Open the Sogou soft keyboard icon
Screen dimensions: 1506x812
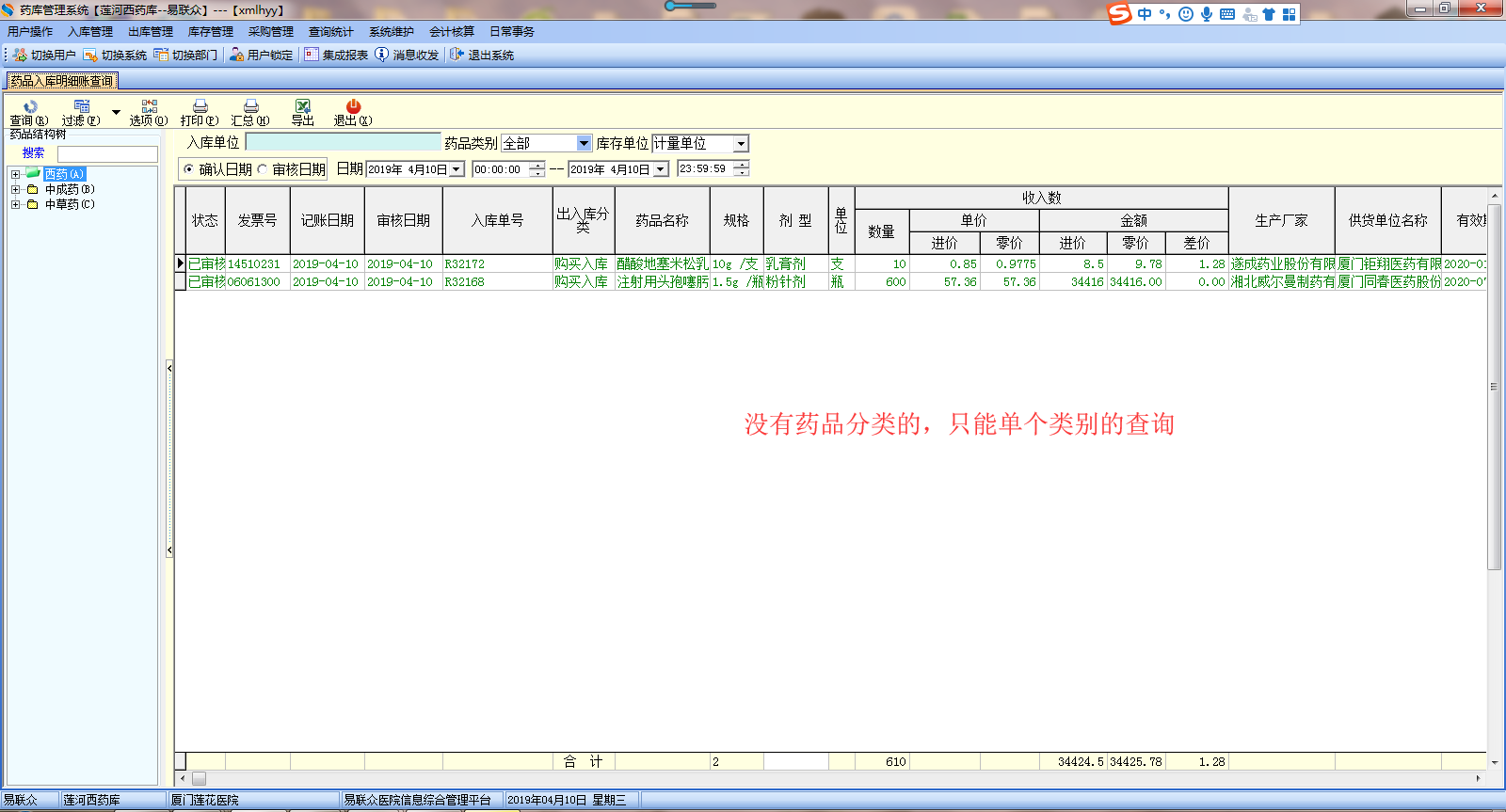click(1227, 14)
